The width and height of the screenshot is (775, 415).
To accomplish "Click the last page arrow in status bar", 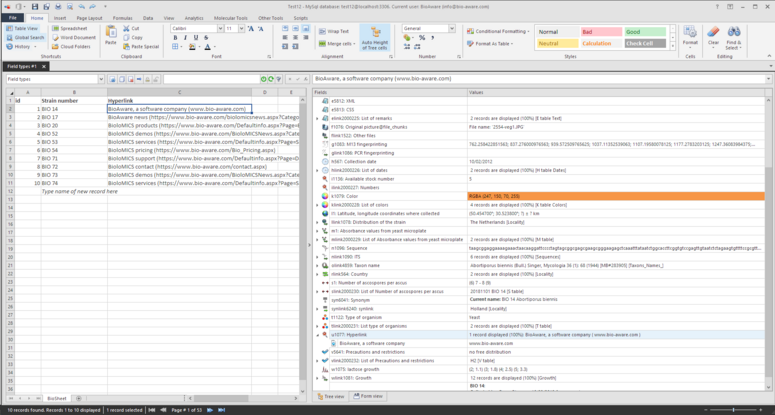I will (221, 410).
